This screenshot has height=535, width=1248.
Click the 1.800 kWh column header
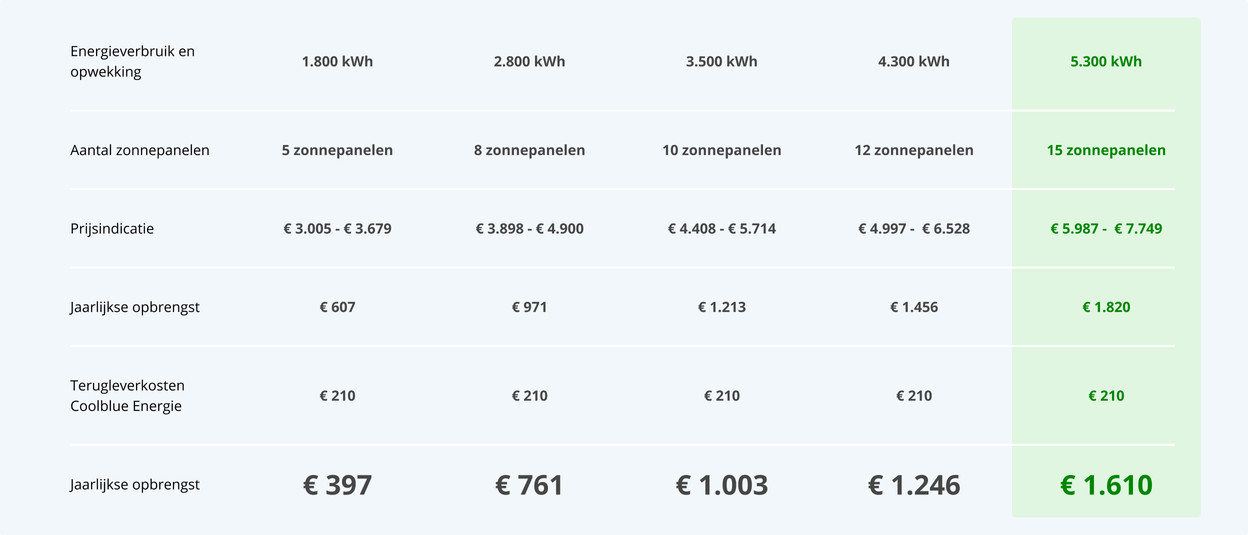[337, 62]
